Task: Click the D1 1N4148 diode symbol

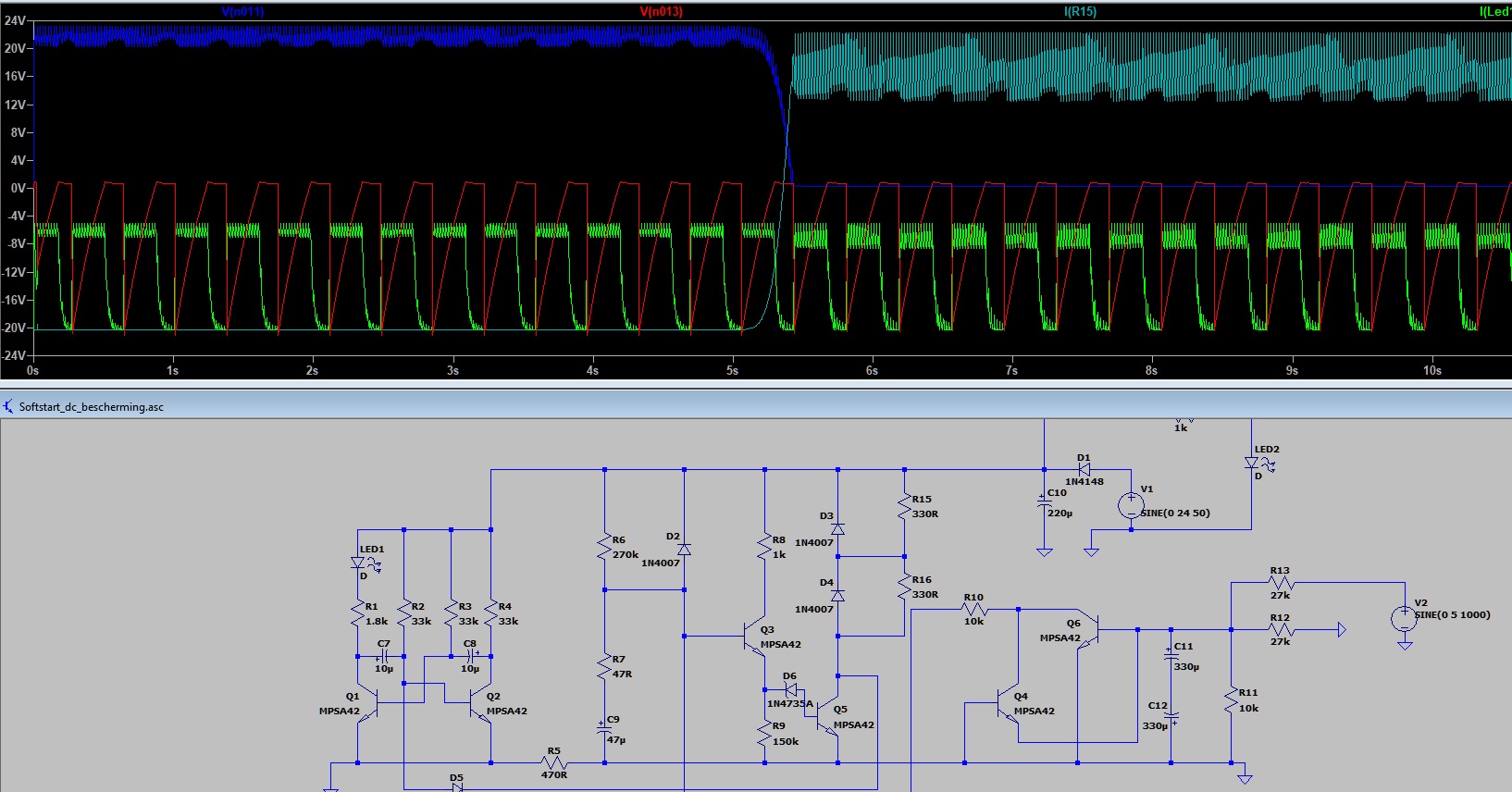Action: (x=1084, y=470)
